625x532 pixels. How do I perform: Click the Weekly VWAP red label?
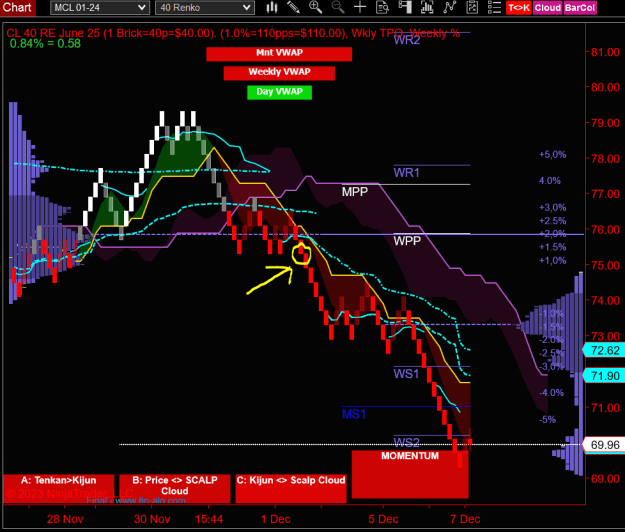(279, 73)
